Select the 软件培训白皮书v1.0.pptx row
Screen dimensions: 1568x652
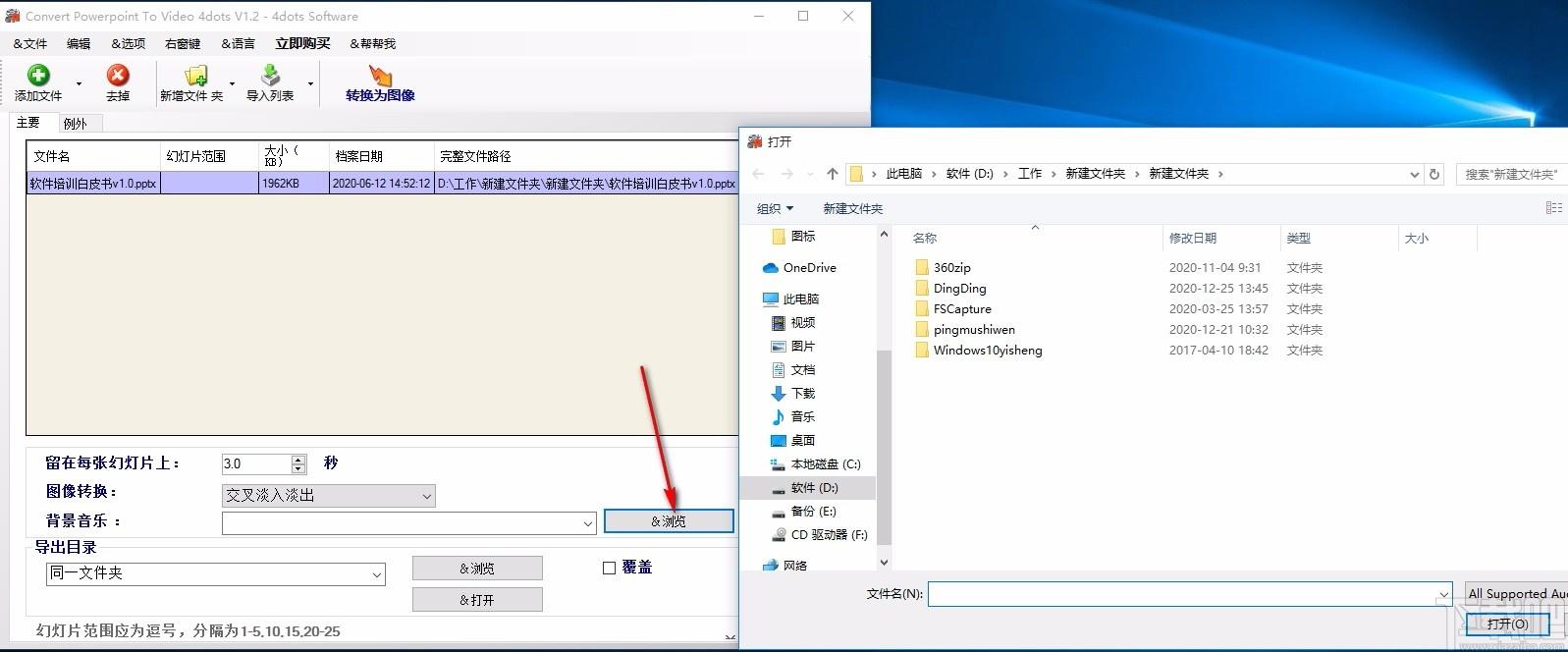click(383, 183)
